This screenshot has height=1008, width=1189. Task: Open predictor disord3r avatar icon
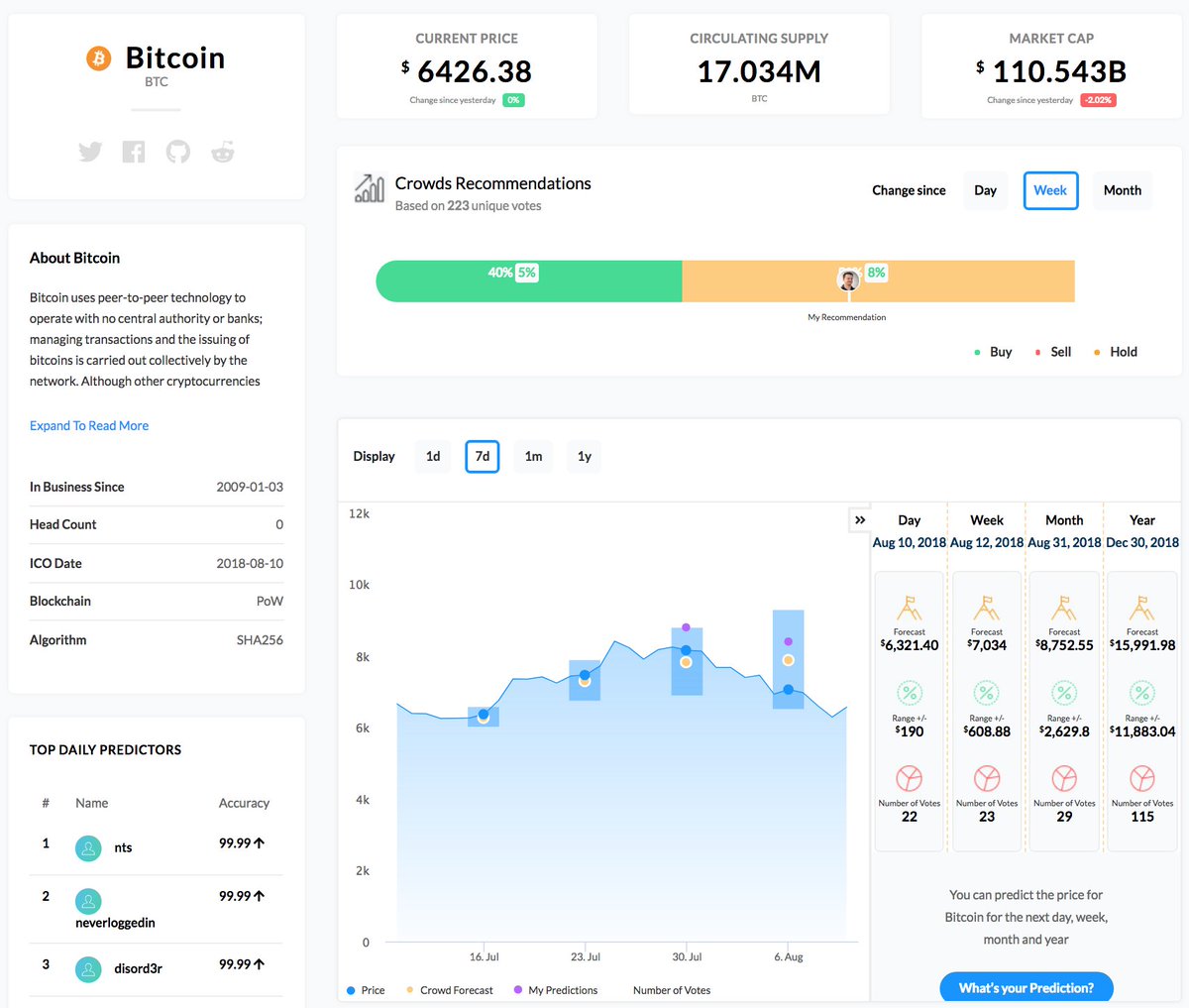click(88, 968)
